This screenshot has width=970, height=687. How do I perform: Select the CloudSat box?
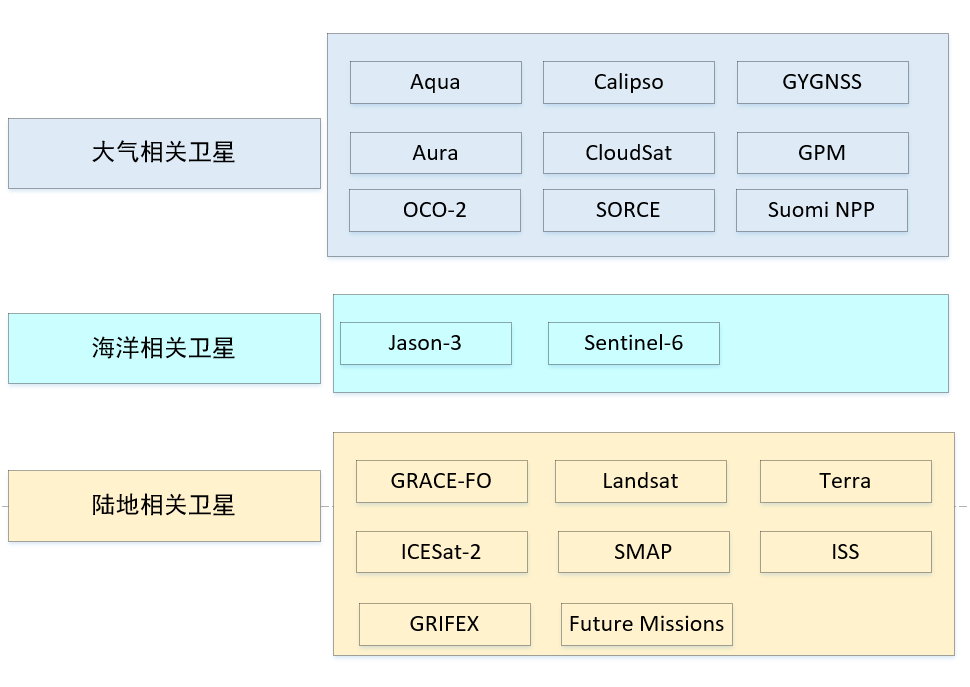point(629,153)
